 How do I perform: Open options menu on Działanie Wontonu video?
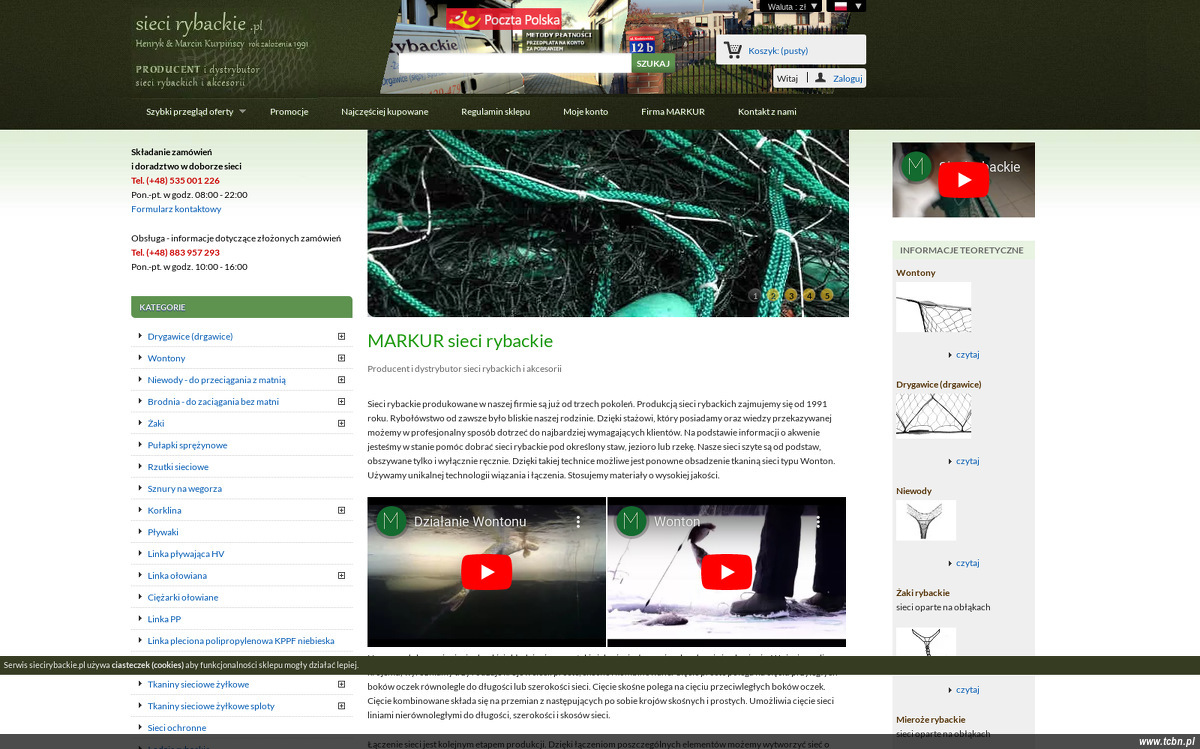[x=578, y=522]
